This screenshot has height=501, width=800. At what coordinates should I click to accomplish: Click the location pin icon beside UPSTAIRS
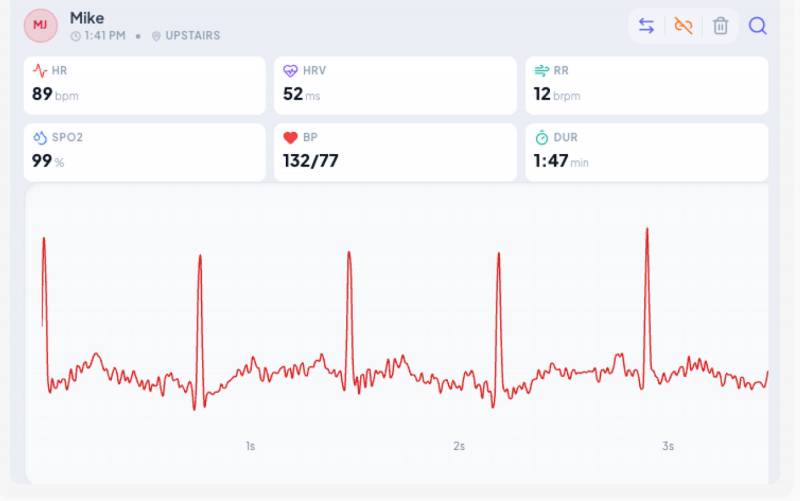pyautogui.click(x=156, y=36)
